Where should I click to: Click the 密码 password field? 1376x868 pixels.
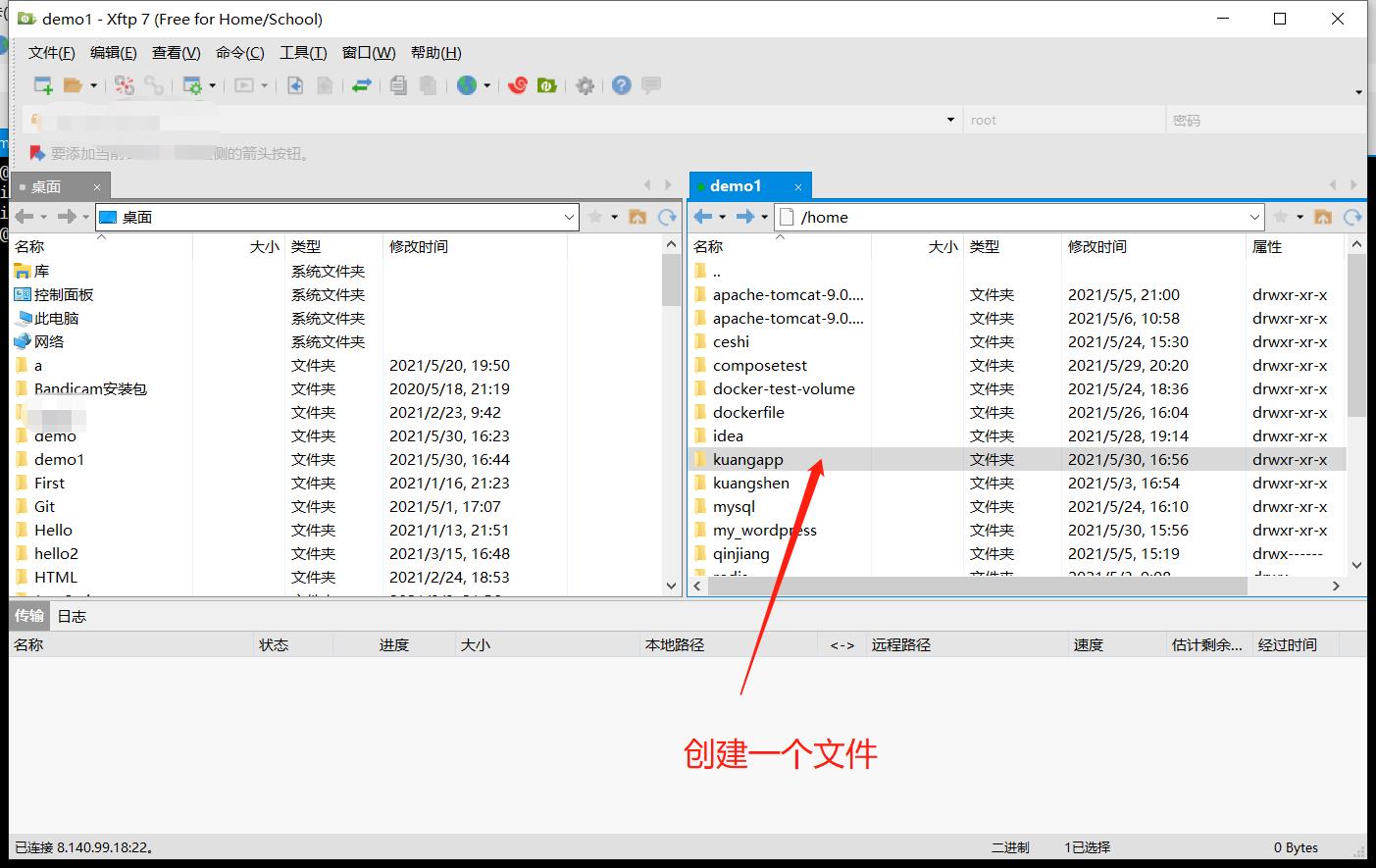(x=1265, y=120)
